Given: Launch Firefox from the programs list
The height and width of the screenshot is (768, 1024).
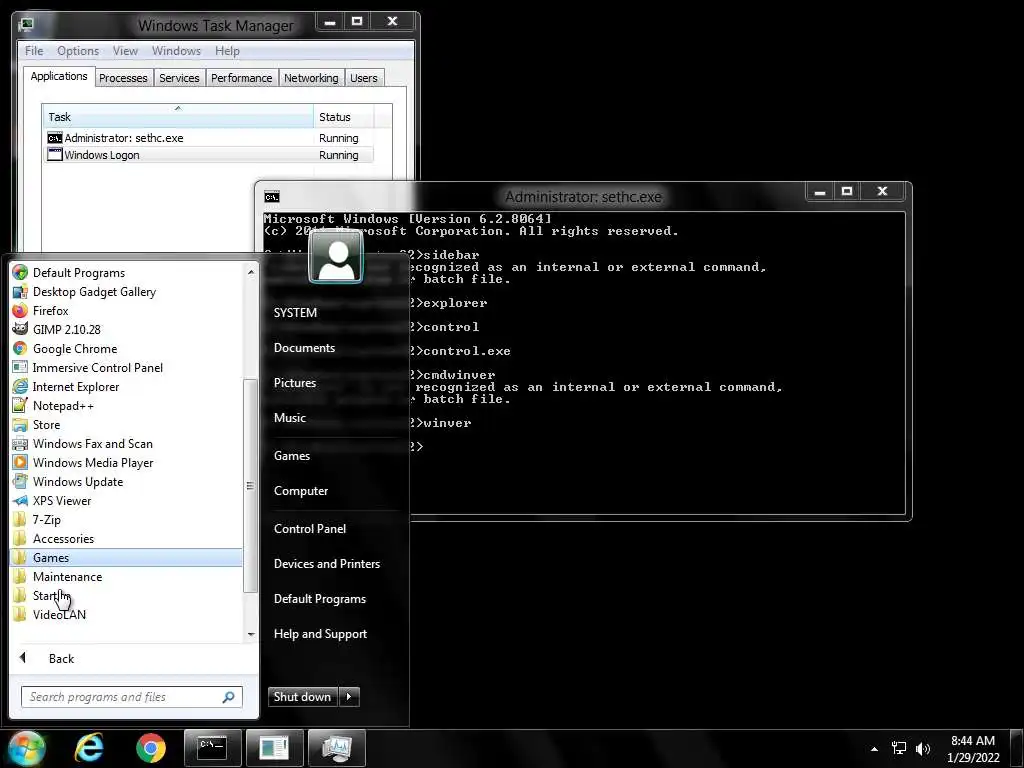Looking at the screenshot, I should (x=50, y=311).
